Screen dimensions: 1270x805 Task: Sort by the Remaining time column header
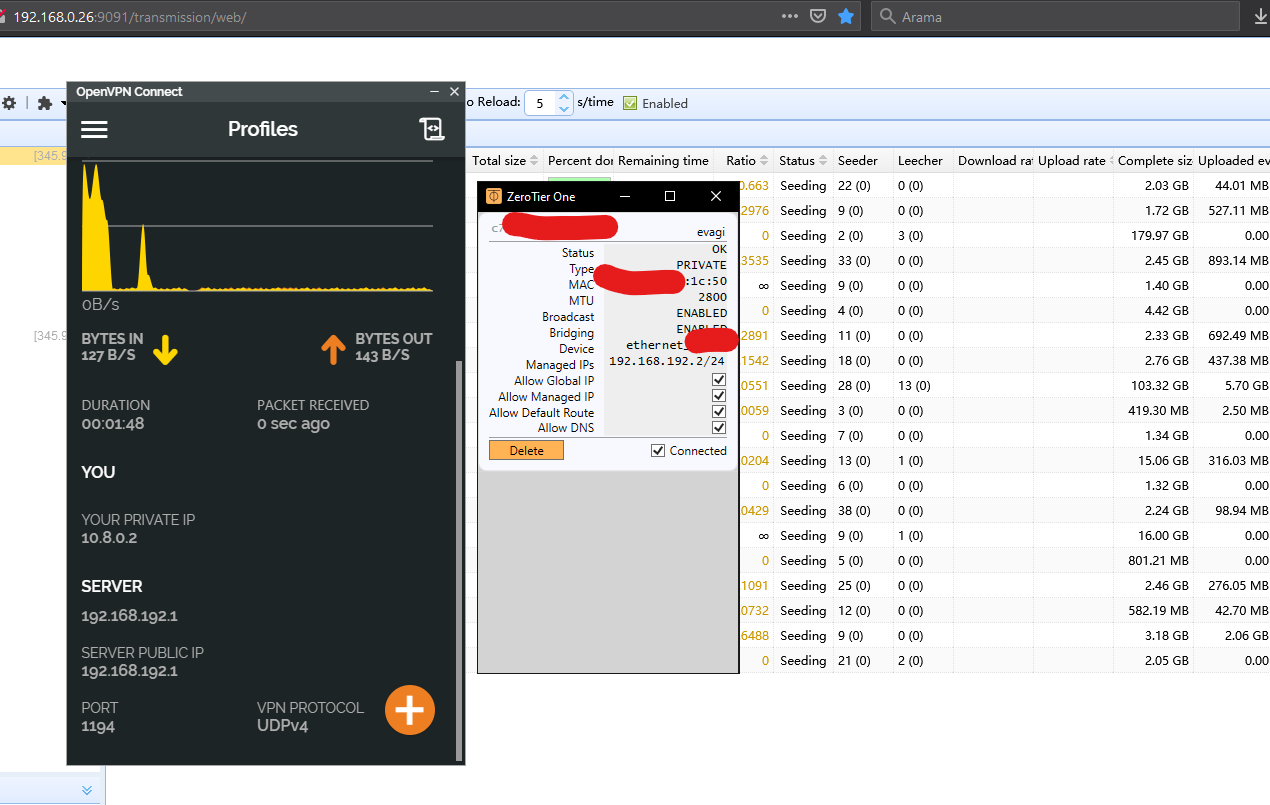point(663,160)
